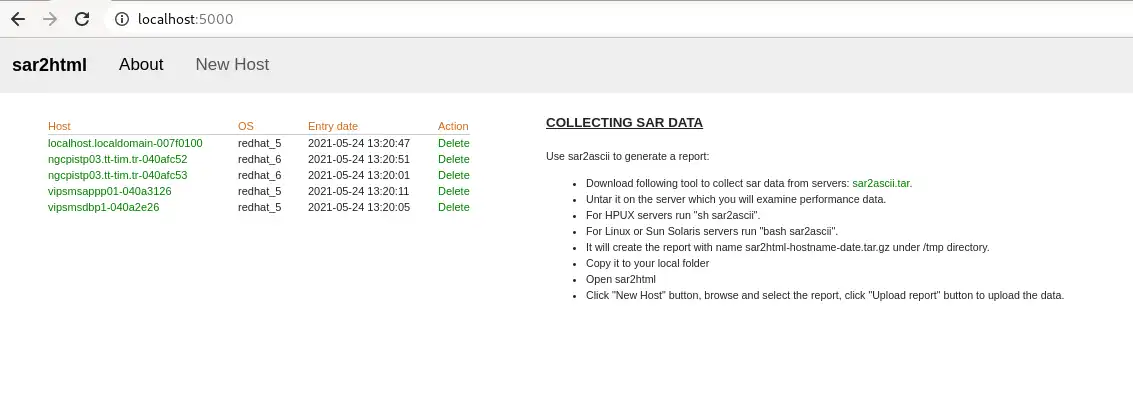Click the HPUX 'sh sar2ascii' instruction
Viewport: 1133px width, 395px height.
pos(673,215)
